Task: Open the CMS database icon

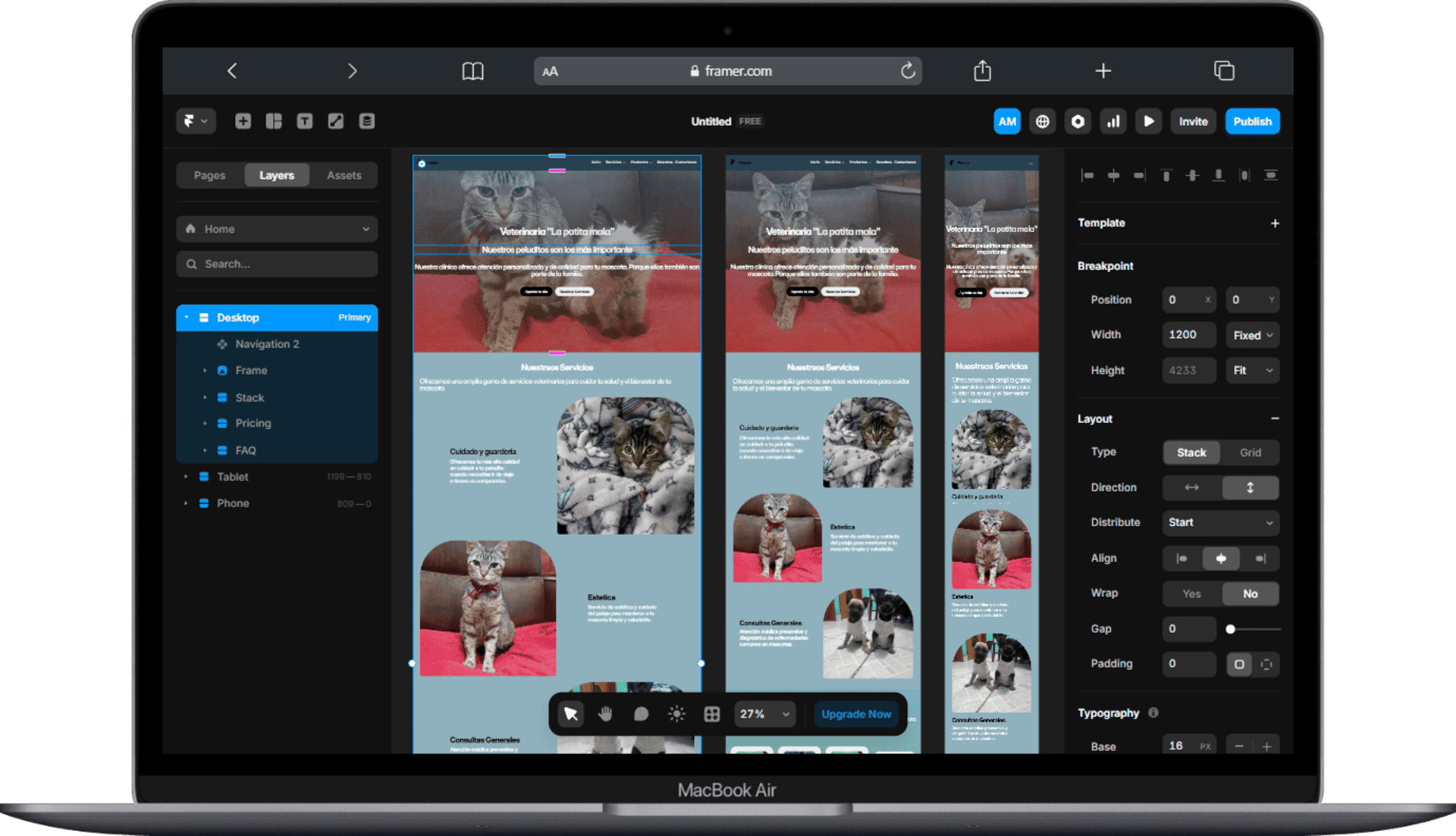Action: [x=366, y=121]
